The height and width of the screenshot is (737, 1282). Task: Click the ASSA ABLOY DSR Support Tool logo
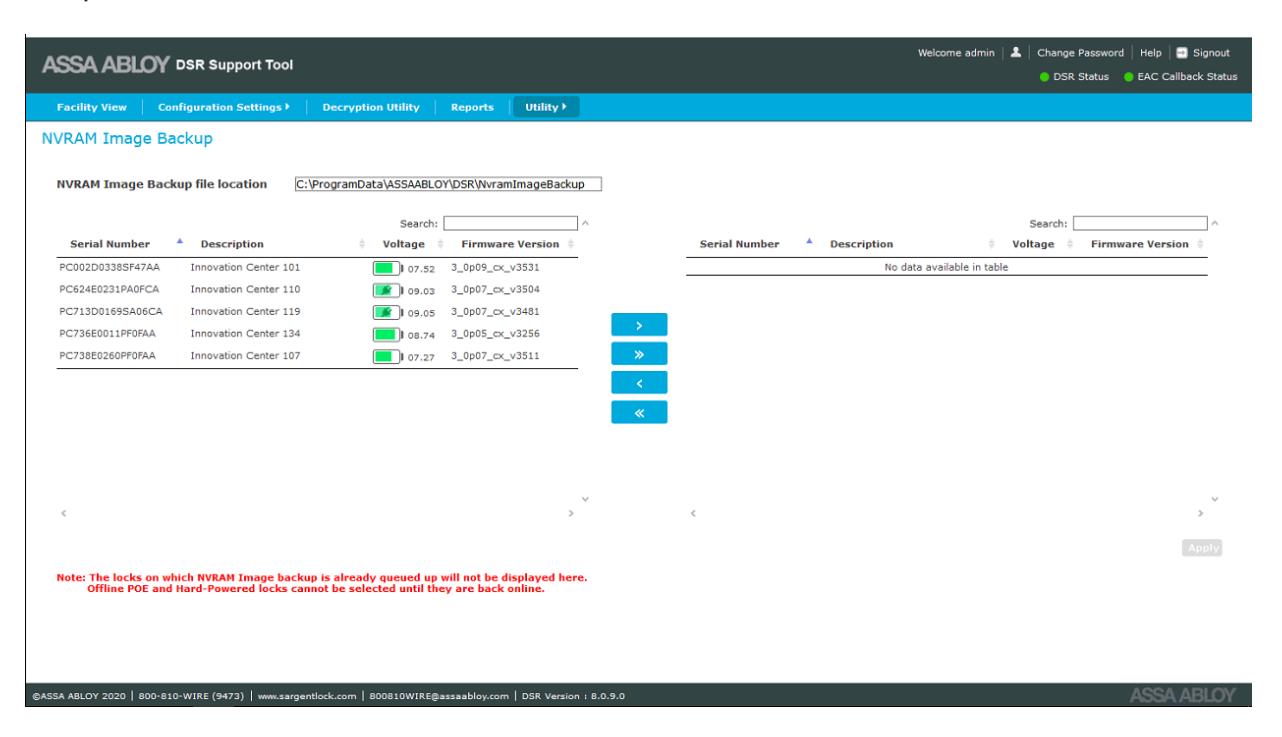point(167,66)
